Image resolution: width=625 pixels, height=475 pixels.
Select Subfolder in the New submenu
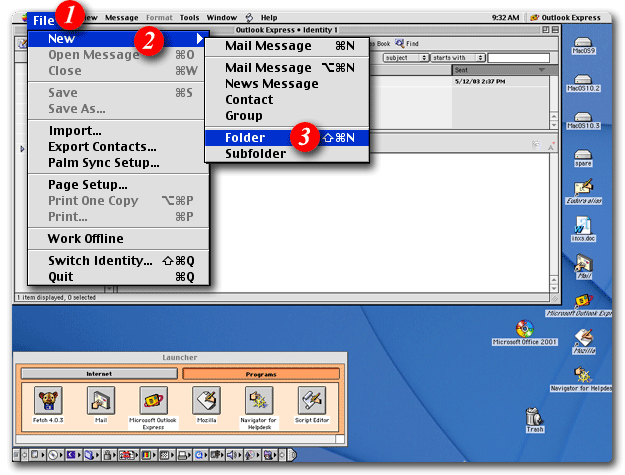(255, 154)
